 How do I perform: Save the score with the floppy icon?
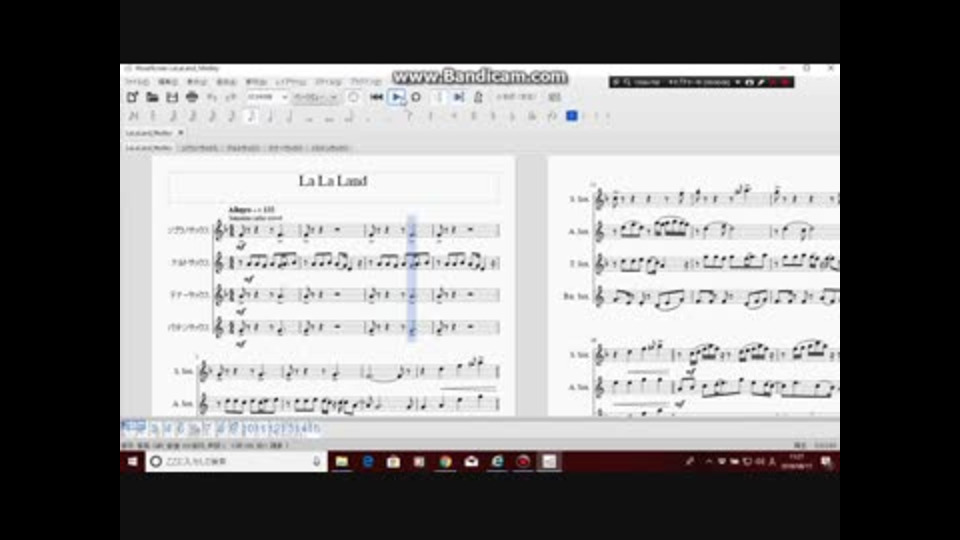[172, 97]
